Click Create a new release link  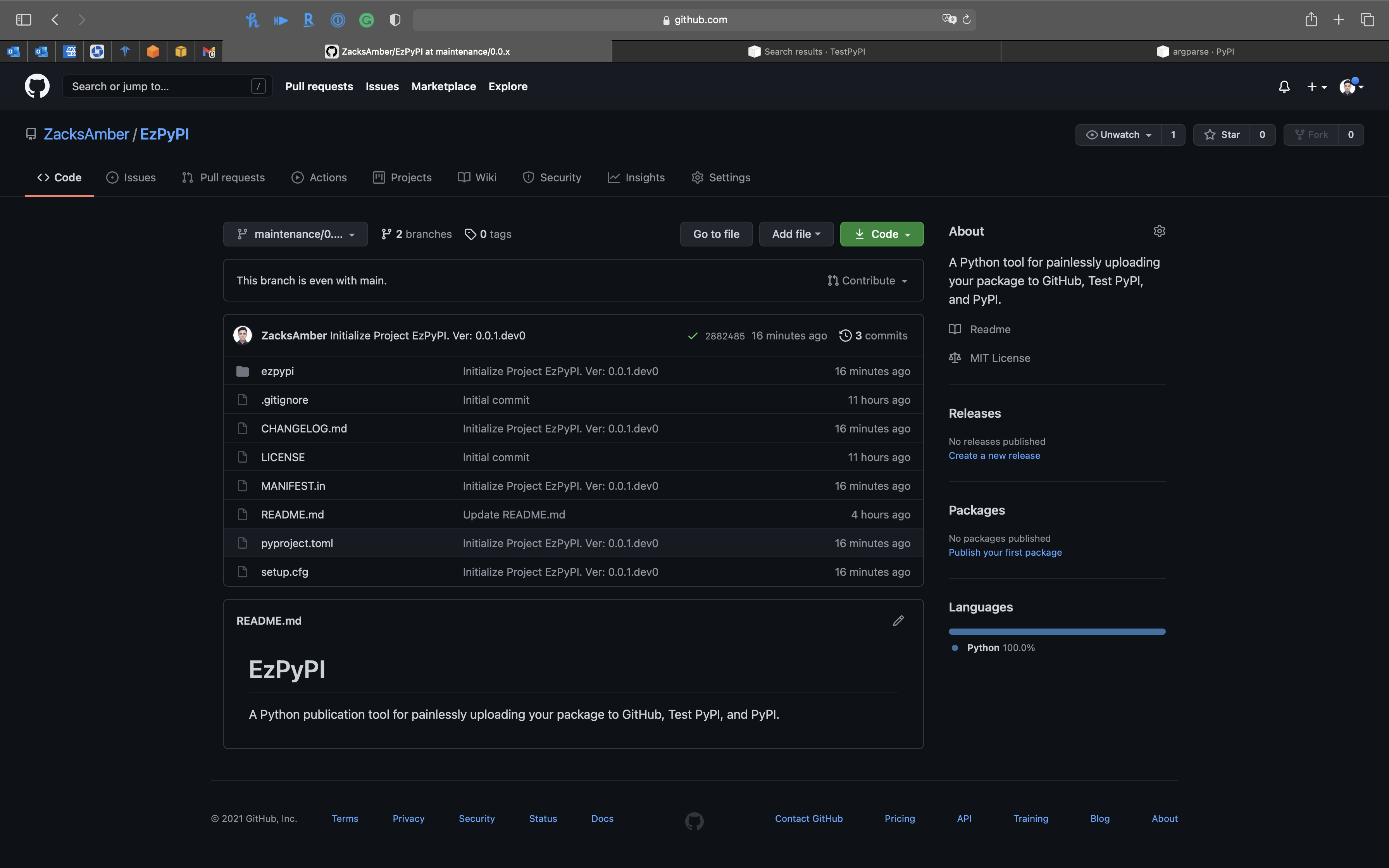(994, 455)
